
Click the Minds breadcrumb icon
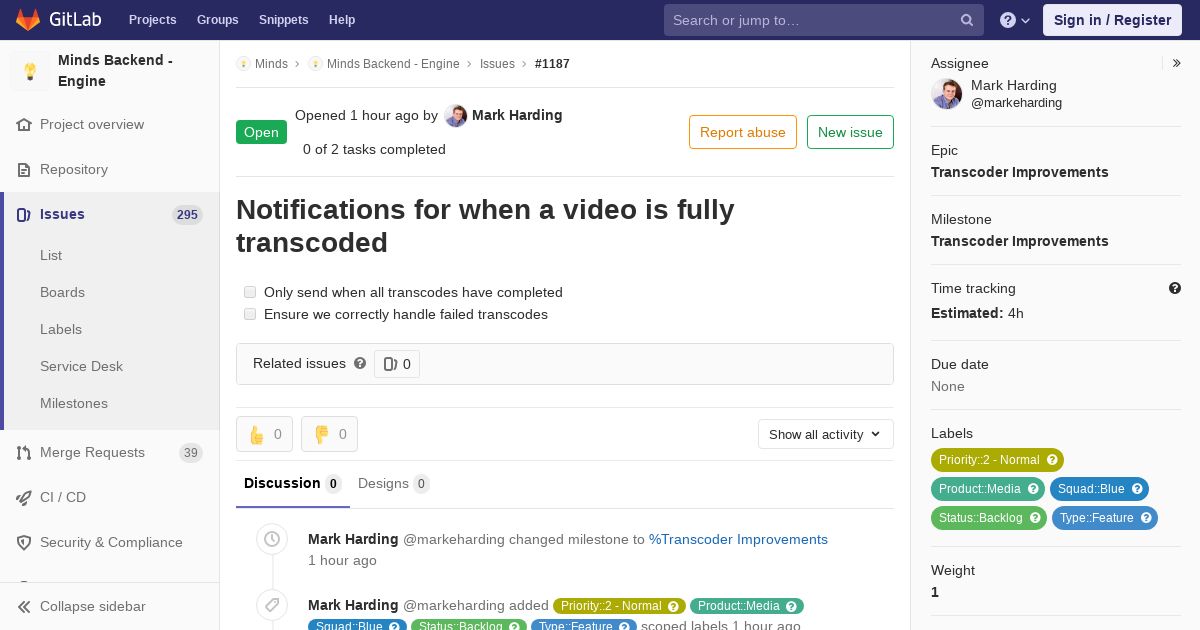point(243,64)
